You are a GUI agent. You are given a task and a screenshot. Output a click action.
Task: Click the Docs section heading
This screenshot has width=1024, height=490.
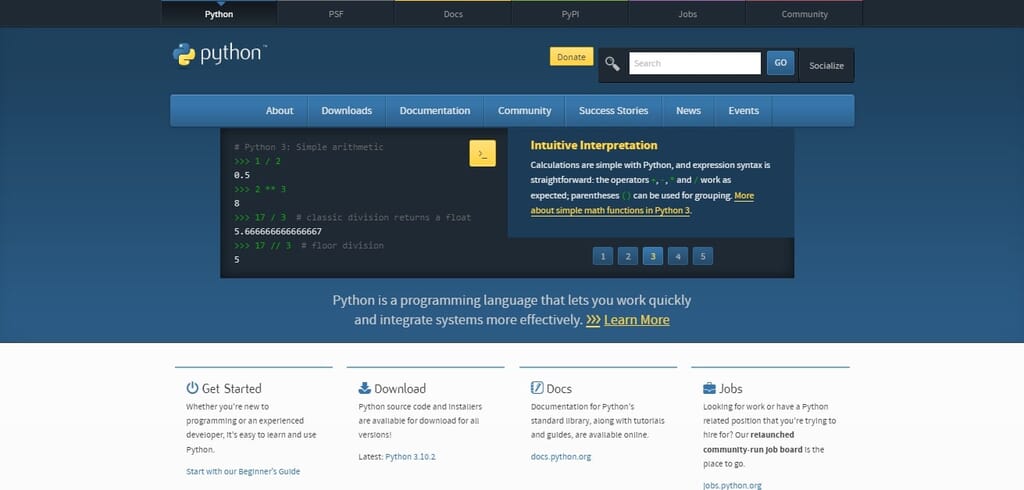(x=559, y=389)
